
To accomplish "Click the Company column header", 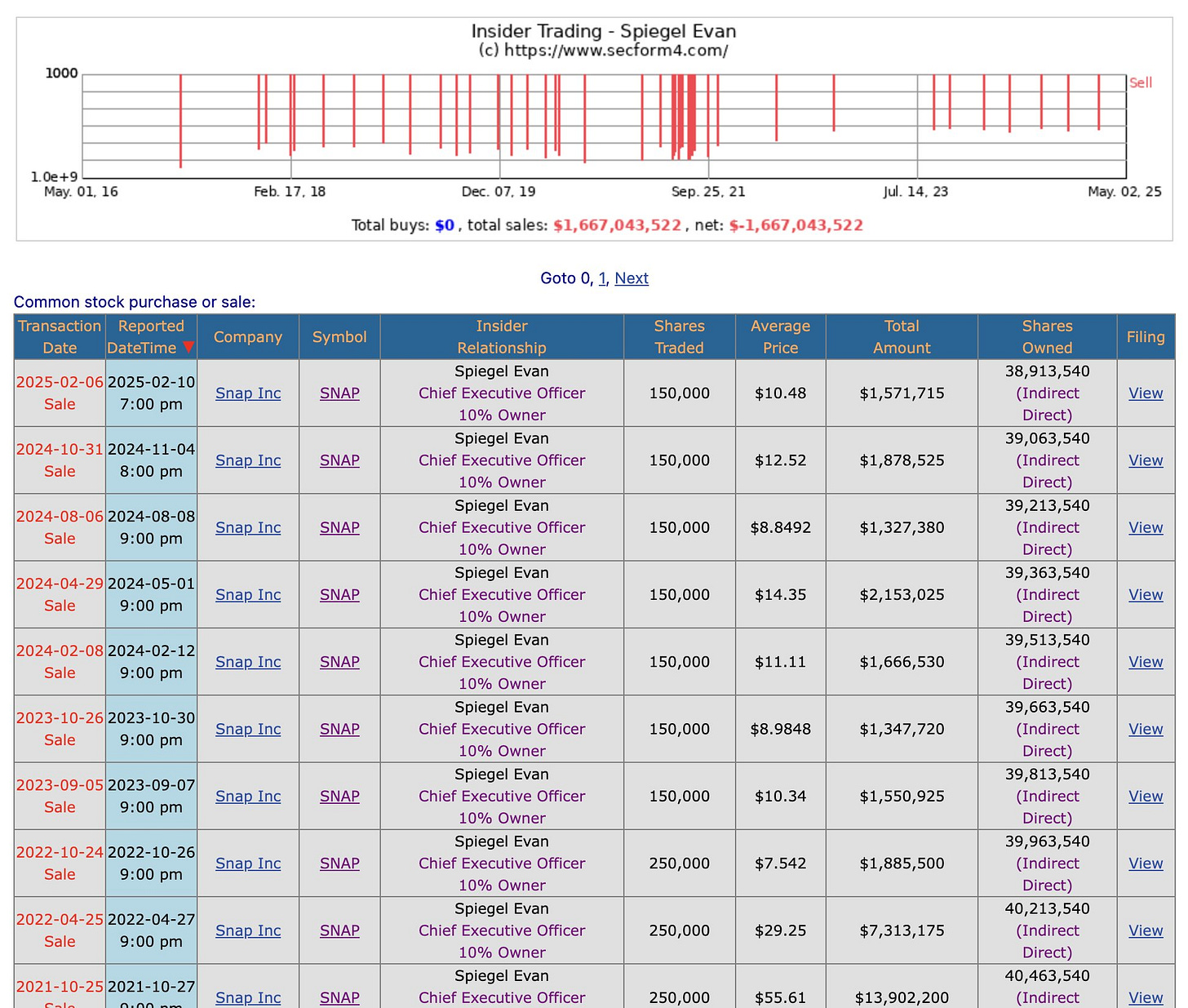I will point(248,337).
